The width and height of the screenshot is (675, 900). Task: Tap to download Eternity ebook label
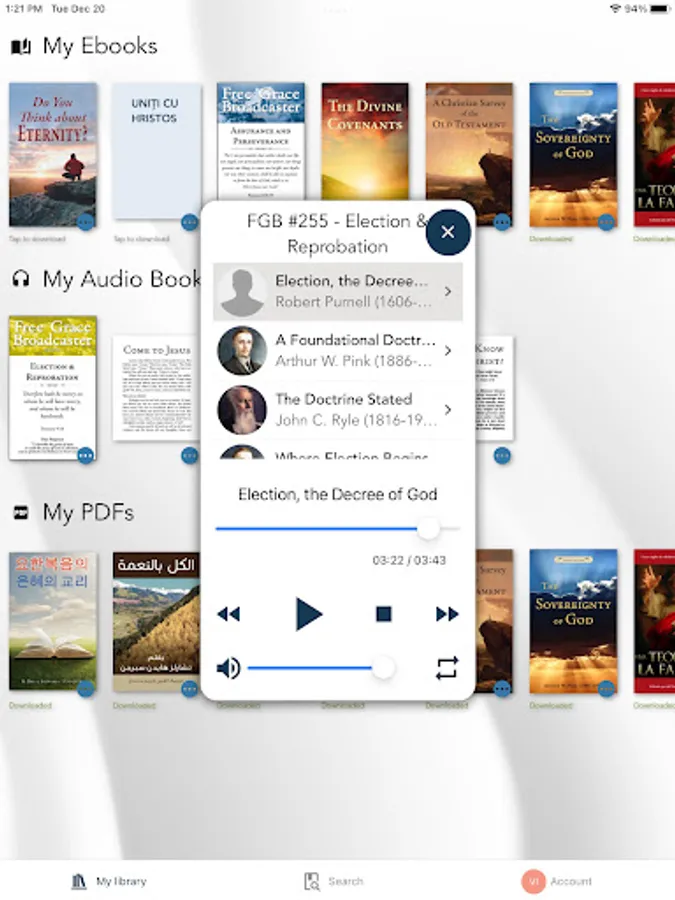click(37, 239)
